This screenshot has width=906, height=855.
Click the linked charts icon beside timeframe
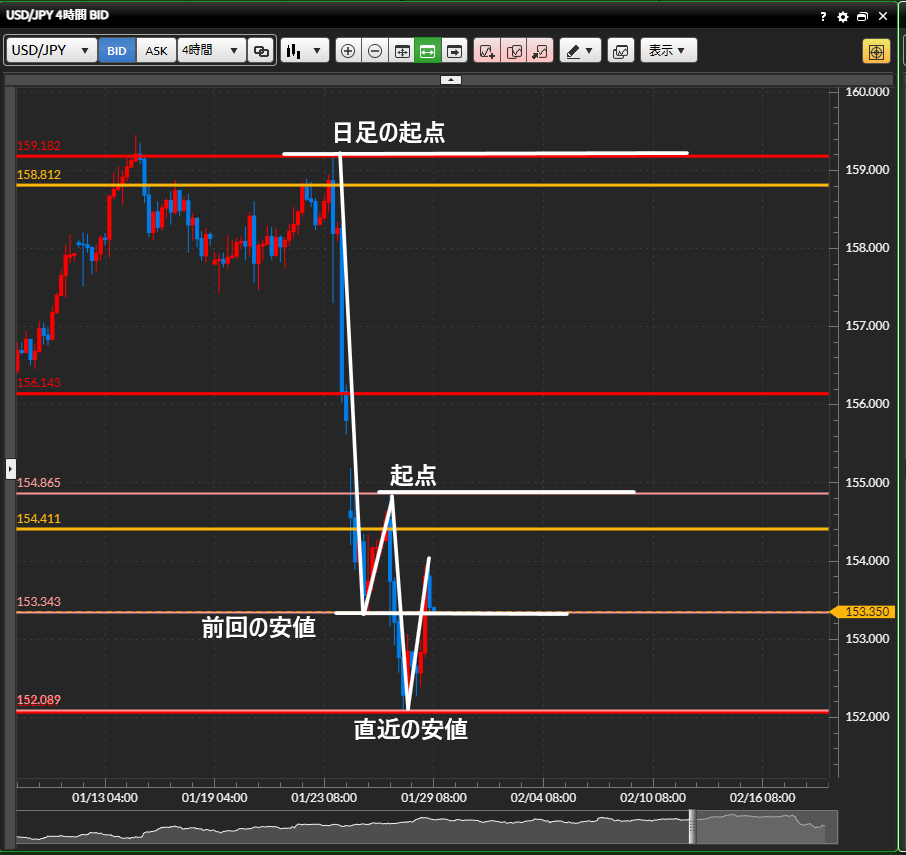click(x=261, y=51)
